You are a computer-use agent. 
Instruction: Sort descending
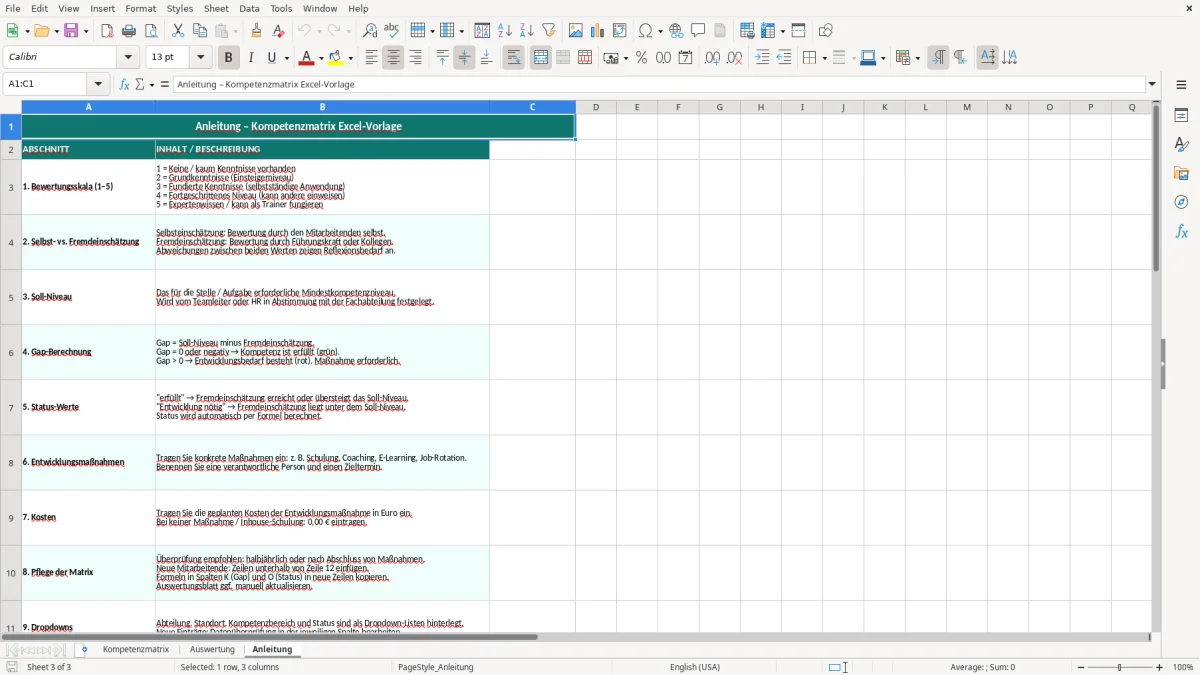point(527,31)
